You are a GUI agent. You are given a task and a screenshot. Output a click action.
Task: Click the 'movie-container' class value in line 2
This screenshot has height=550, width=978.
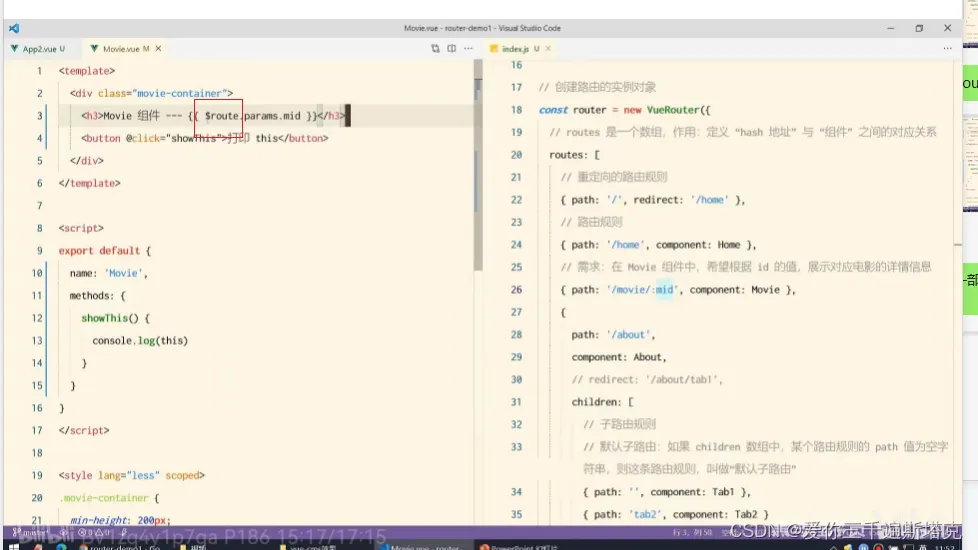point(179,94)
